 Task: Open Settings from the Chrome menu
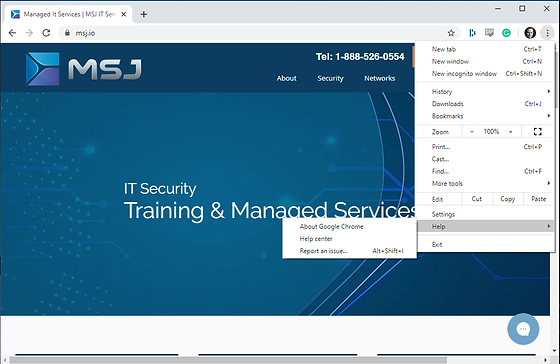485,214
